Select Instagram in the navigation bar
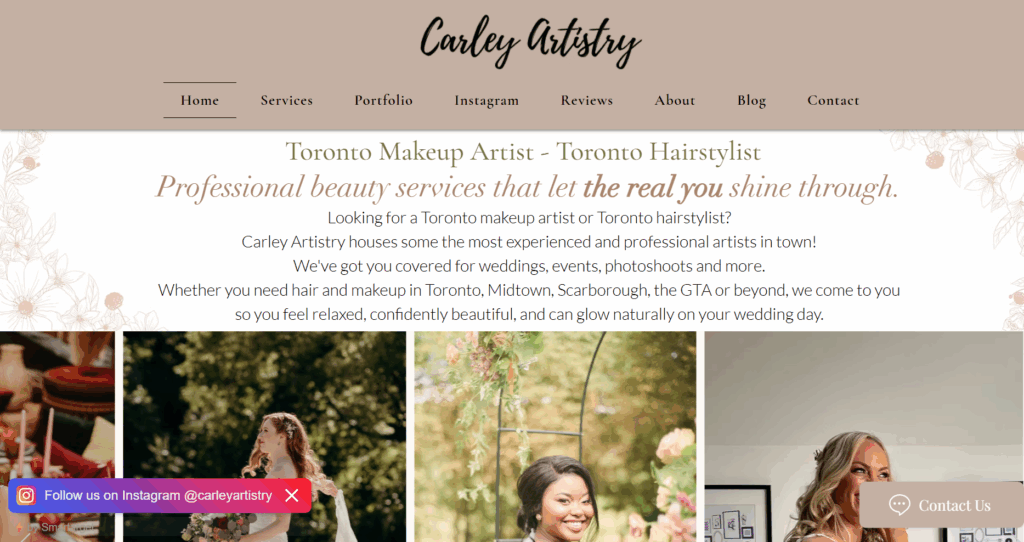This screenshot has height=542, width=1024. pyautogui.click(x=487, y=100)
